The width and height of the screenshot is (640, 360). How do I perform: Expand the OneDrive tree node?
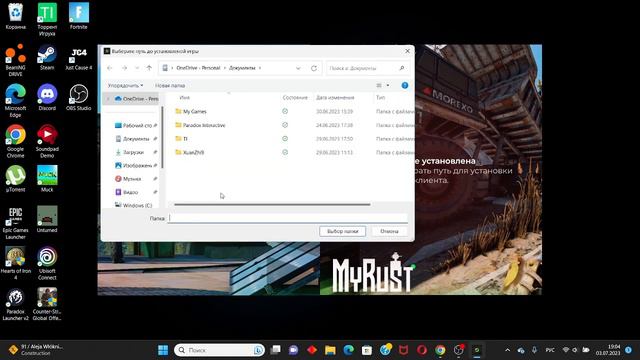(x=108, y=99)
